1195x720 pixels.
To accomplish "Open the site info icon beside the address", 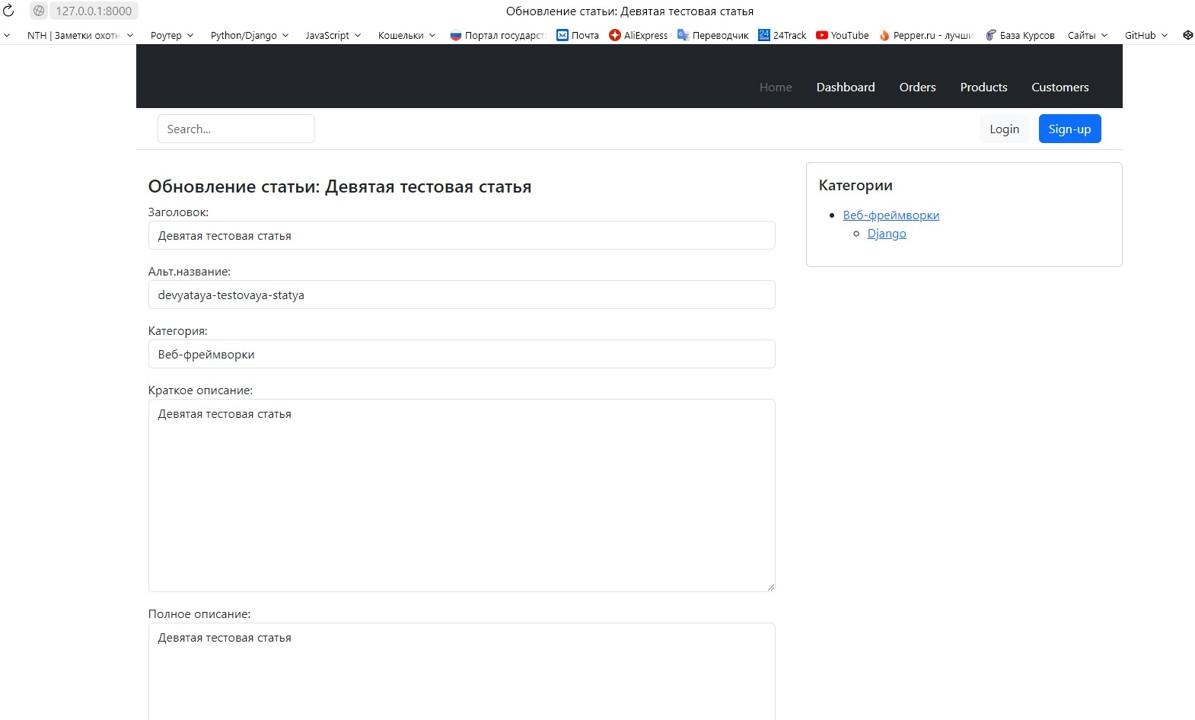I will (38, 11).
